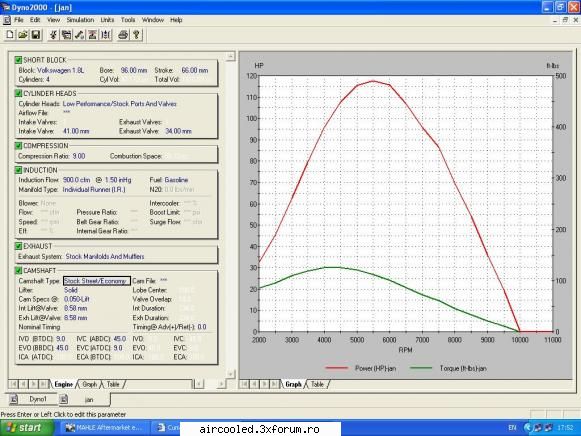Viewport: 581px width, 436px height.
Task: Open the Tools menu
Action: click(x=128, y=20)
